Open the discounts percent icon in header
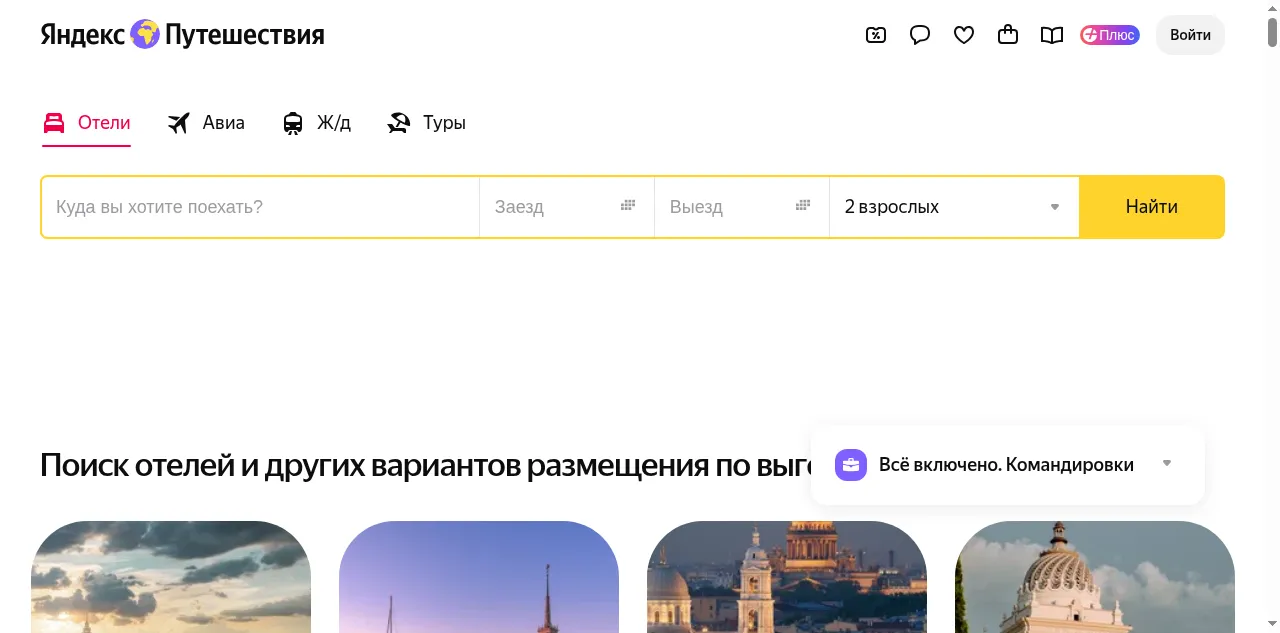This screenshot has width=1280, height=633. pos(876,35)
